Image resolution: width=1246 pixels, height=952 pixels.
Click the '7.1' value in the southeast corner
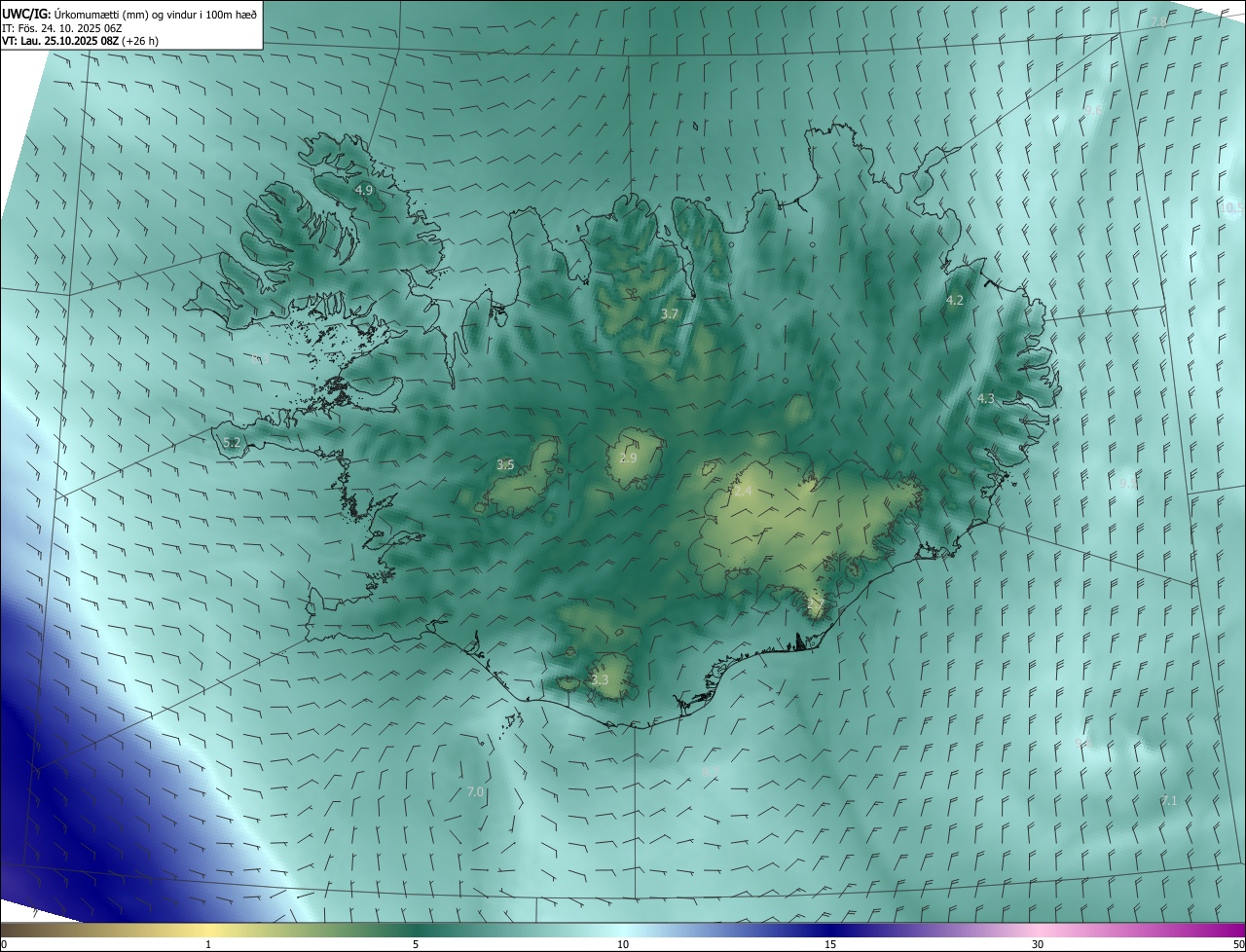(1169, 801)
